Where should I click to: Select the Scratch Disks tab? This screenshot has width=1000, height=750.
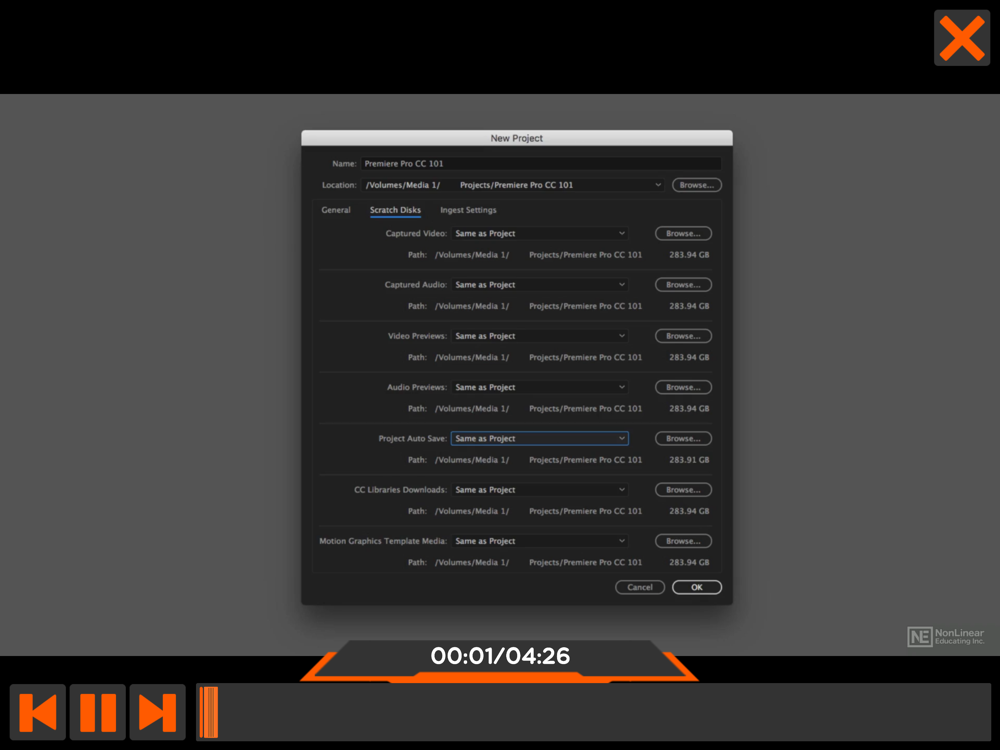point(395,210)
